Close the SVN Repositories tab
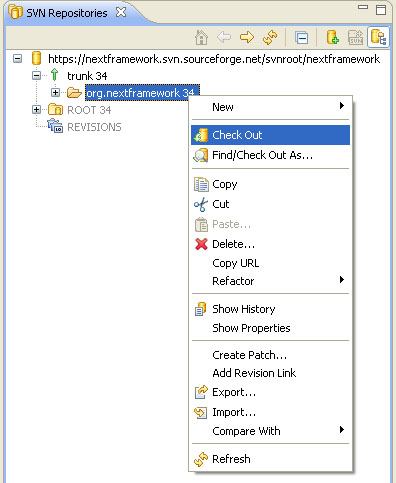 [121, 12]
